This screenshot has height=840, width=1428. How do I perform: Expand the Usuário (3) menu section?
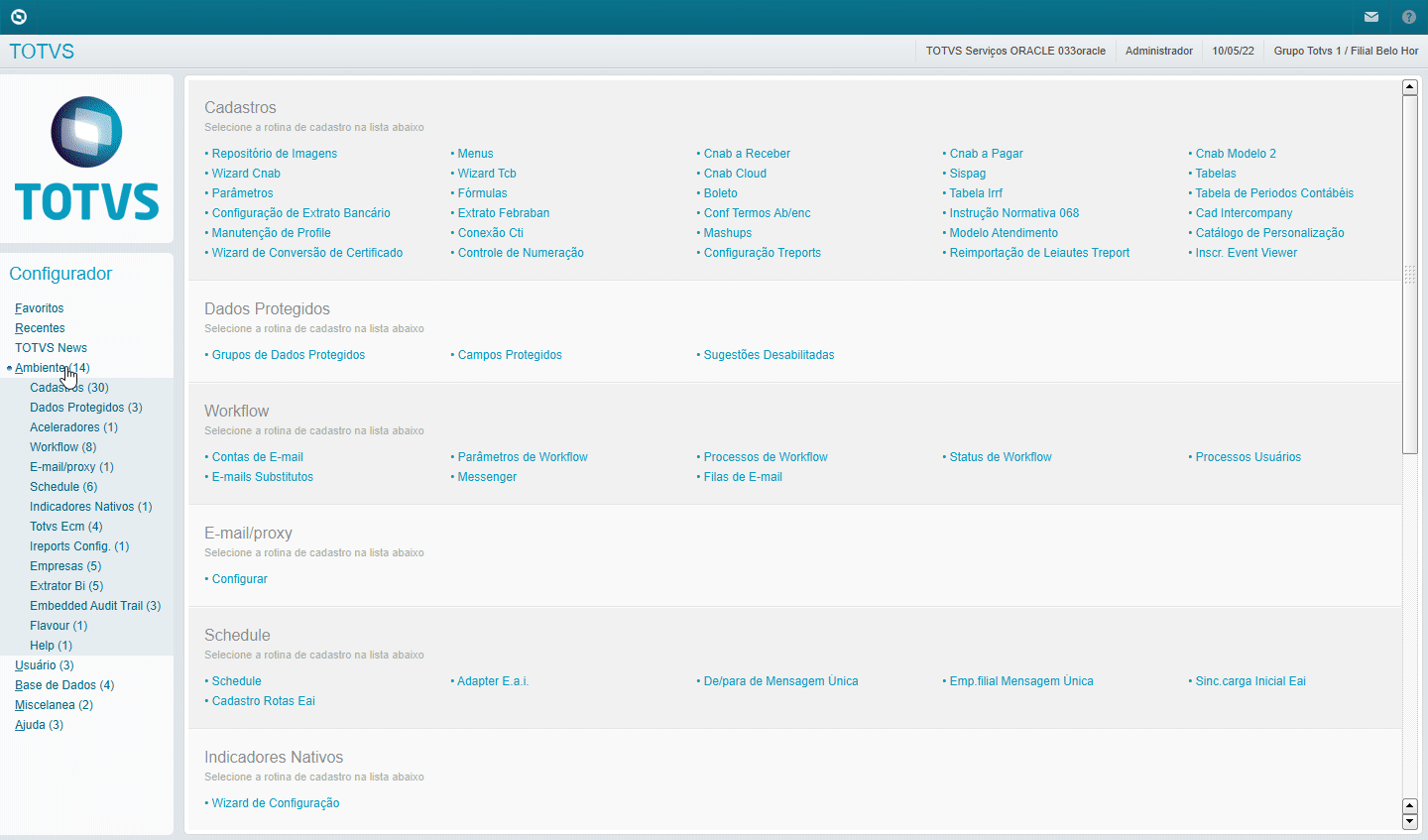(x=45, y=665)
